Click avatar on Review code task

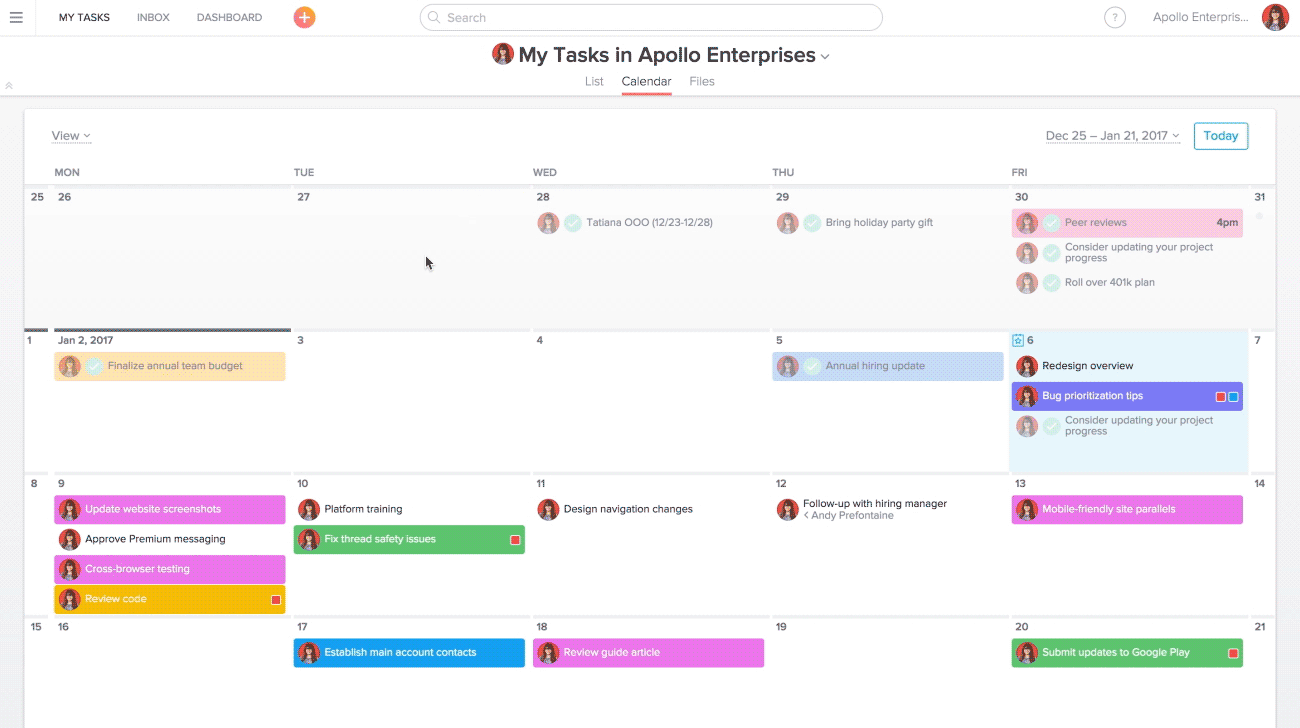point(69,599)
